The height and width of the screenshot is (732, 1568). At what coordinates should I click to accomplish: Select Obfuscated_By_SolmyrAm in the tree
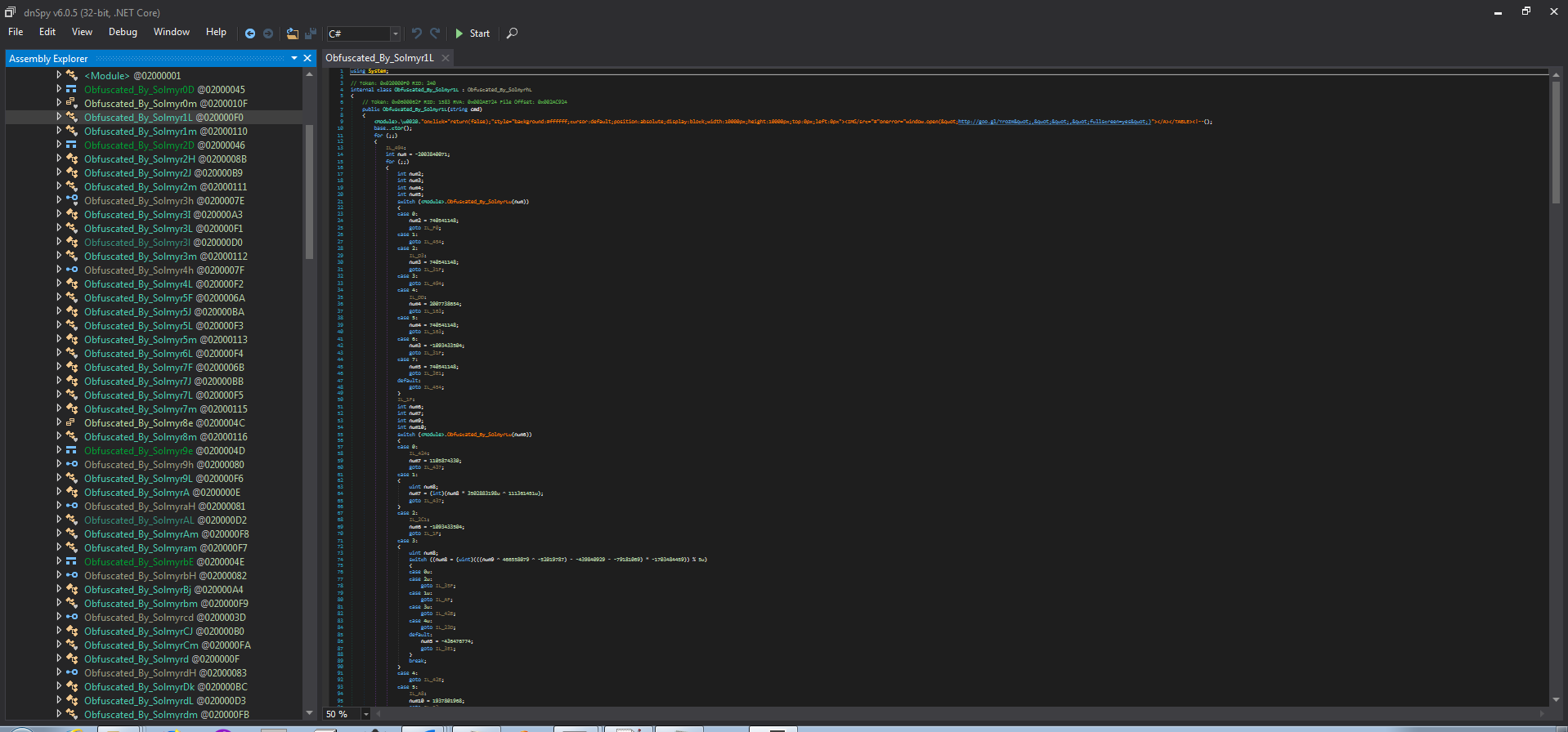click(141, 534)
